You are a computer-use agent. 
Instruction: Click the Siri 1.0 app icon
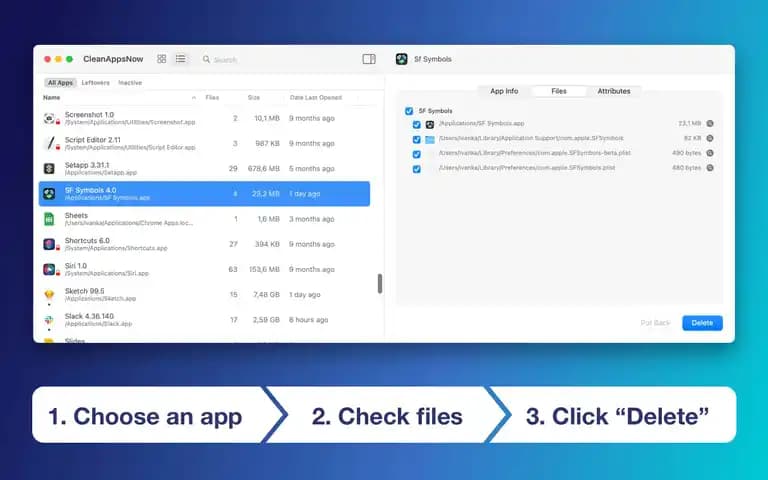point(49,269)
